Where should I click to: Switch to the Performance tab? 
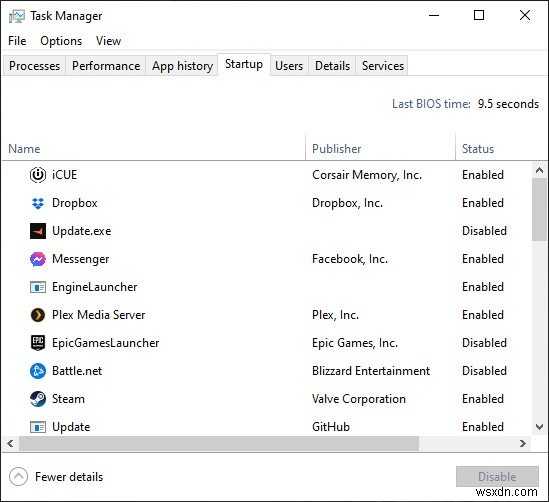click(106, 66)
